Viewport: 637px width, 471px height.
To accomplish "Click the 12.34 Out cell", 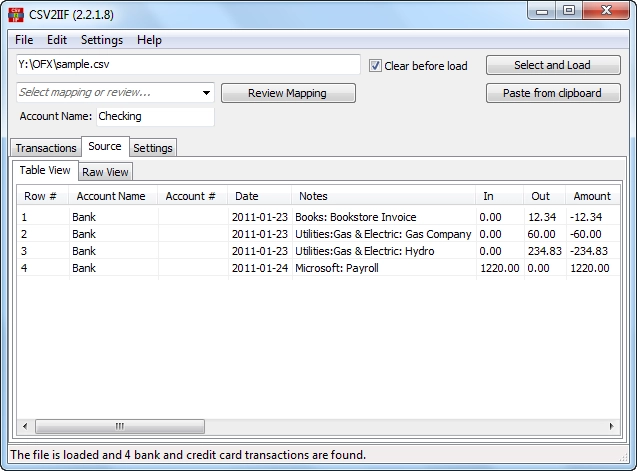I will [545, 217].
